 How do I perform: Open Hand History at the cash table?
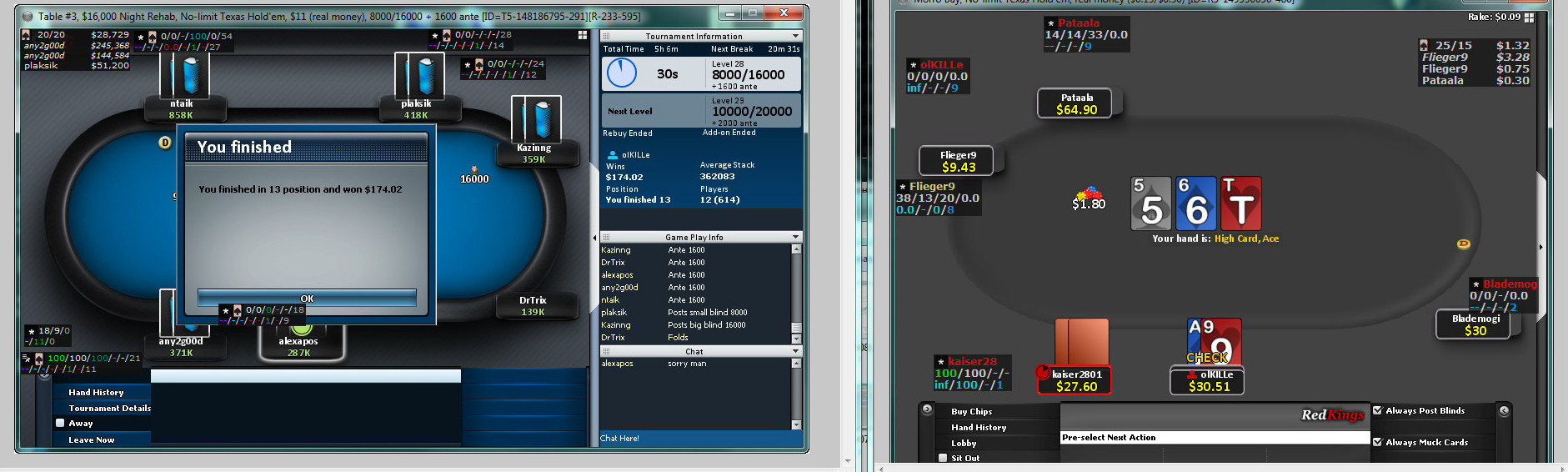pyautogui.click(x=978, y=427)
